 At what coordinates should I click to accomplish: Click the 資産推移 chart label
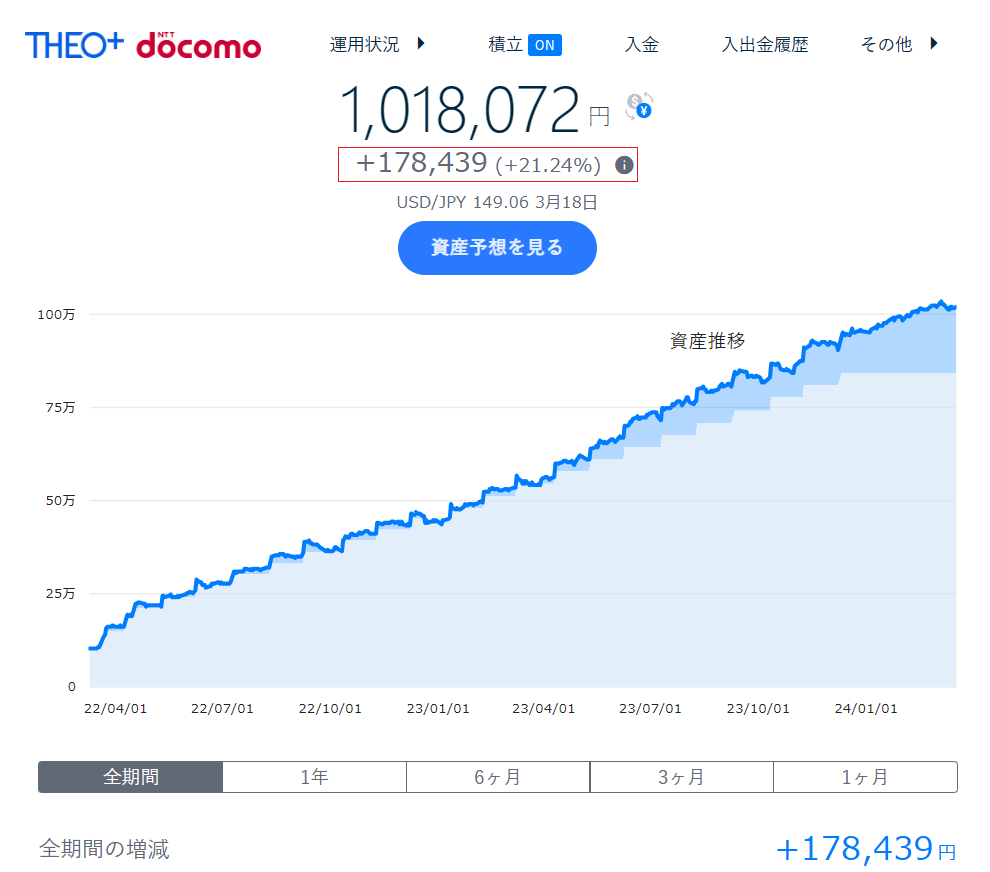click(707, 341)
